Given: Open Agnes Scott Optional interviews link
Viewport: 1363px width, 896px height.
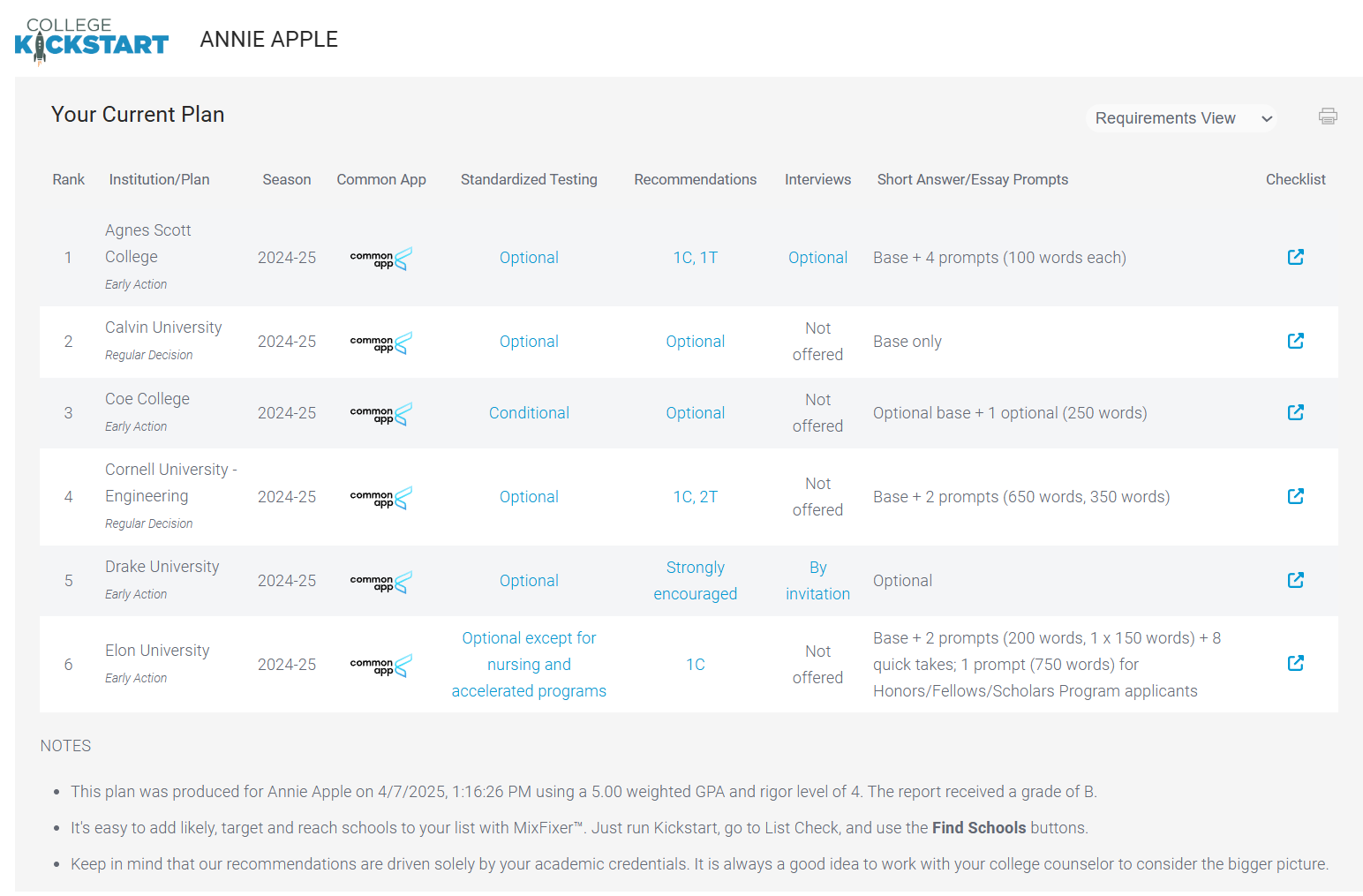Looking at the screenshot, I should pos(817,258).
